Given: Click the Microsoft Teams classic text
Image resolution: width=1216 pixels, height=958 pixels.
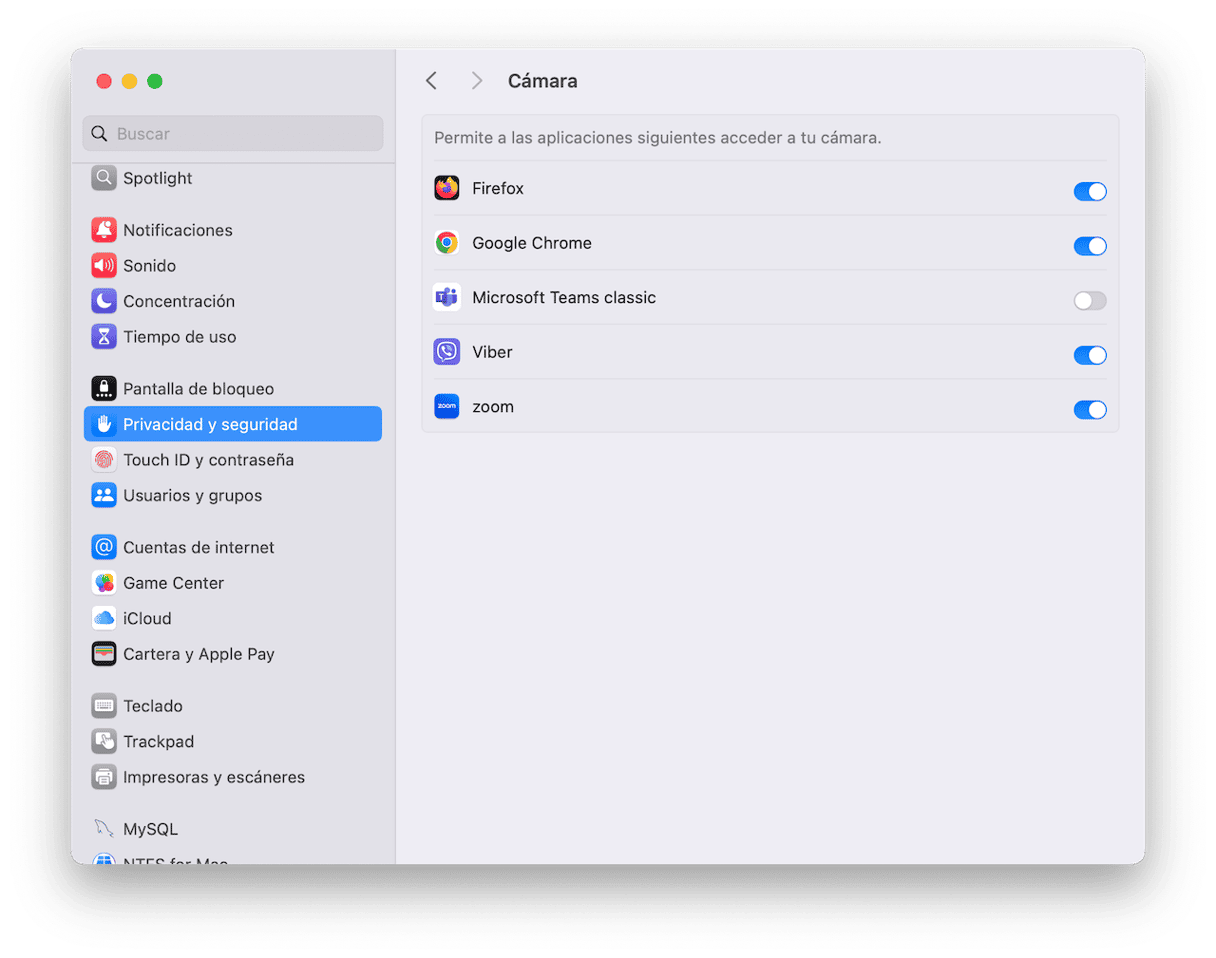Looking at the screenshot, I should [x=564, y=297].
